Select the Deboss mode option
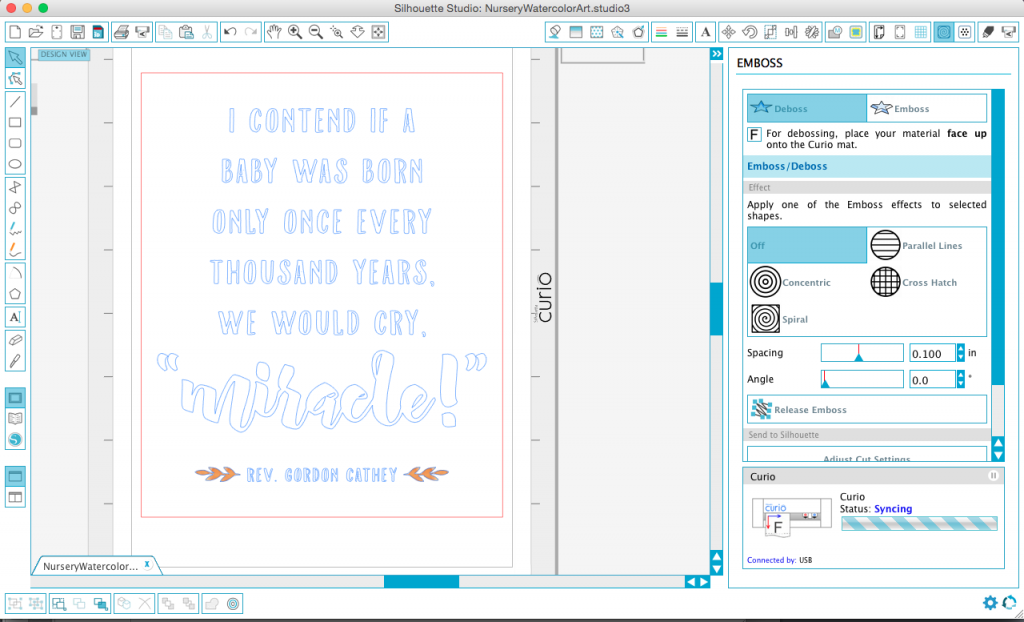 coord(807,108)
